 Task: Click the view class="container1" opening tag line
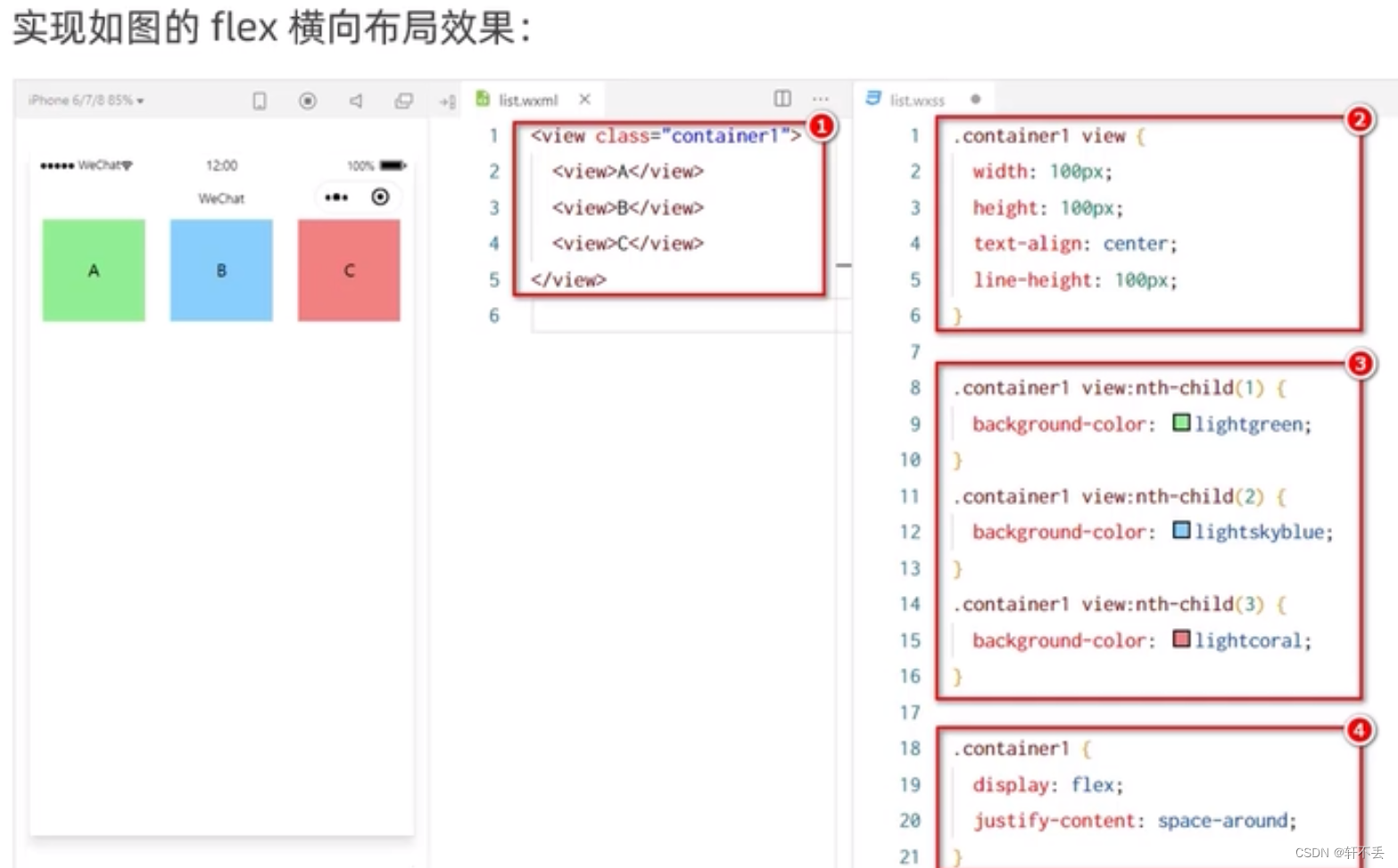666,136
